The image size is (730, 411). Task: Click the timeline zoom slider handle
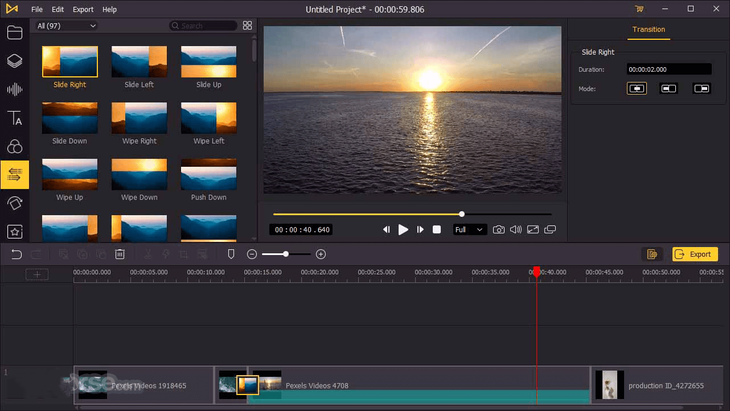coord(286,254)
